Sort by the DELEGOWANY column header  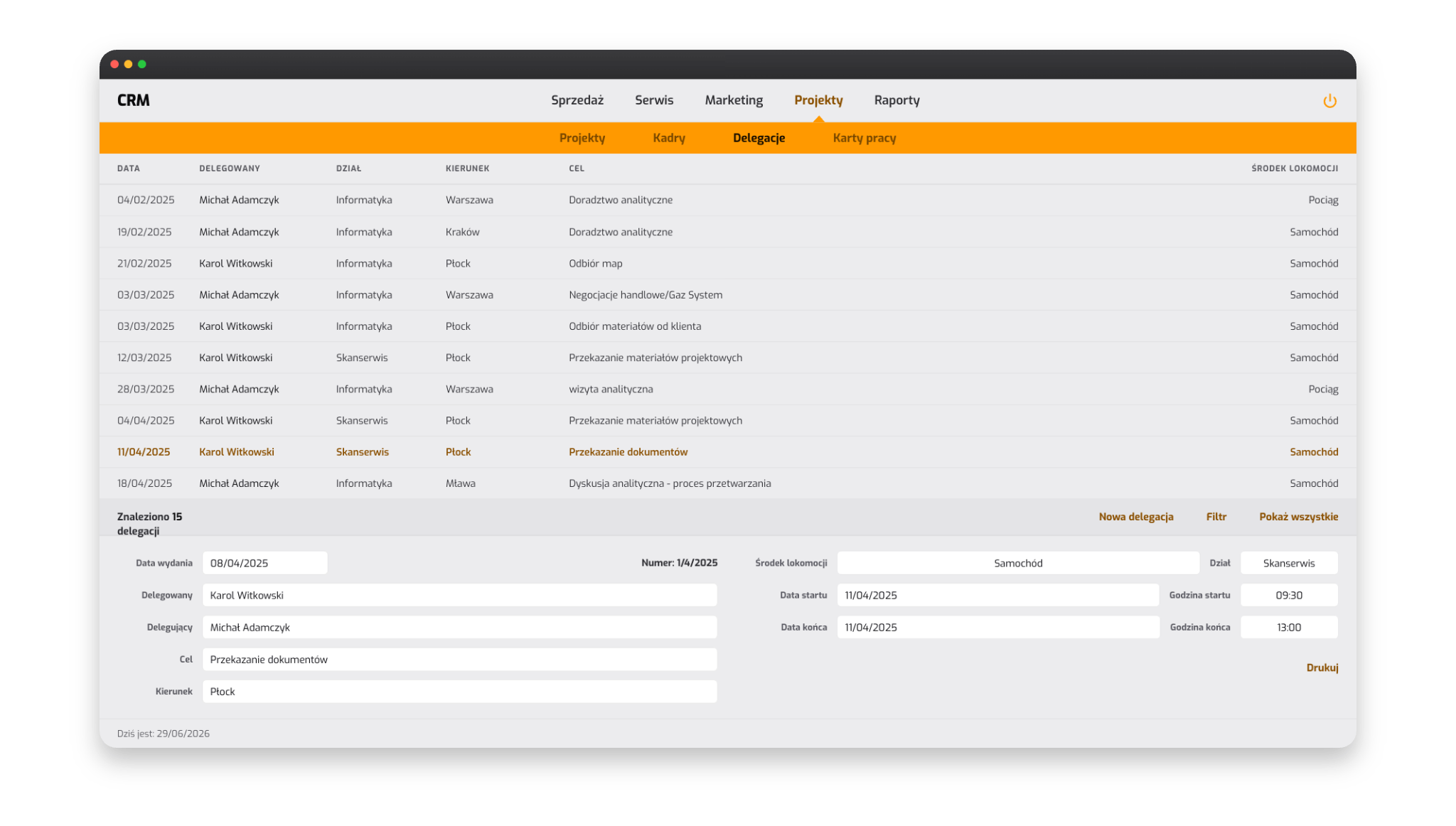(229, 168)
